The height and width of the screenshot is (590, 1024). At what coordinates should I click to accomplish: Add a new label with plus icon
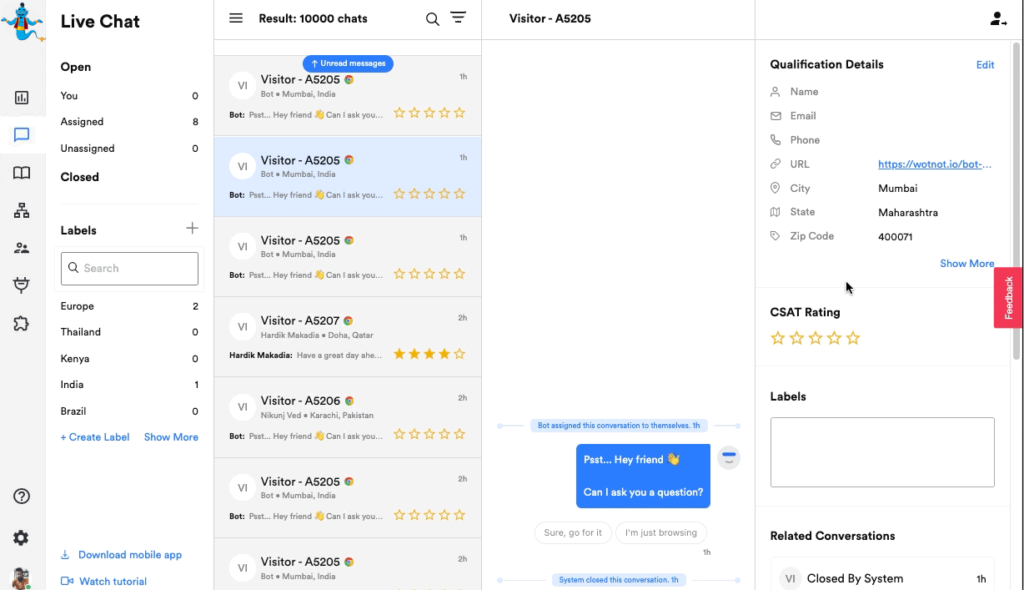[192, 229]
